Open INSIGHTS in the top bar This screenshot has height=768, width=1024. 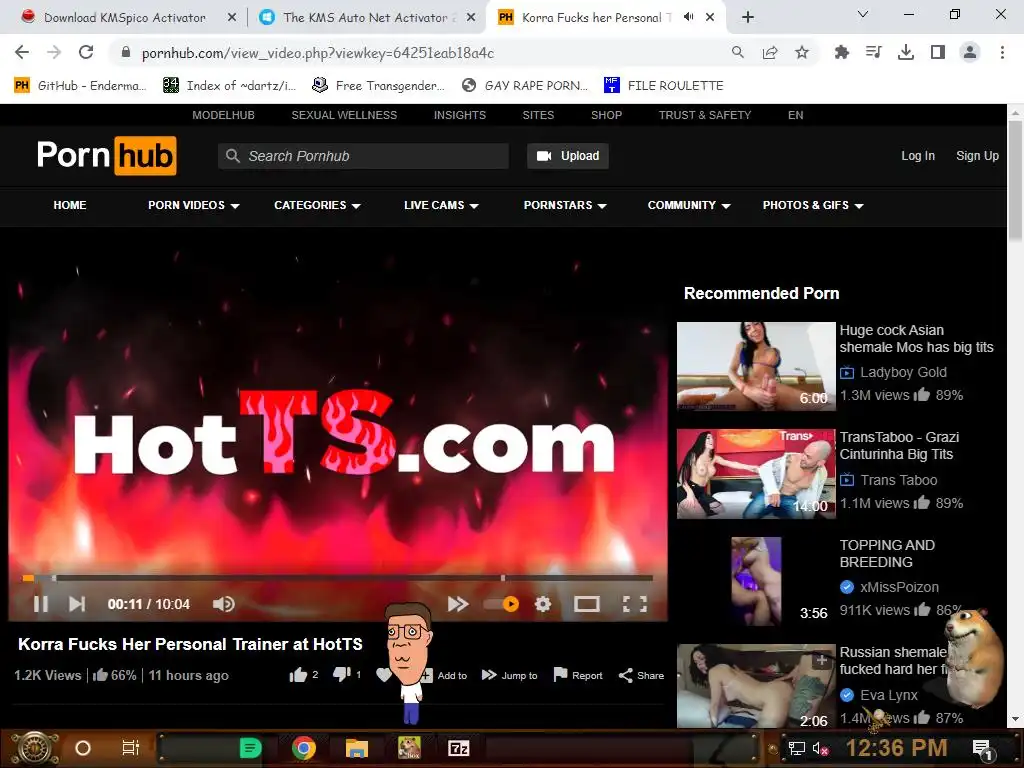tap(460, 115)
